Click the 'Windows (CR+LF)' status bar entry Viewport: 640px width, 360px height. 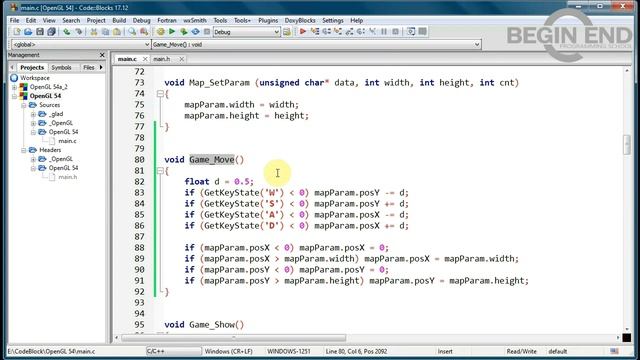228,351
